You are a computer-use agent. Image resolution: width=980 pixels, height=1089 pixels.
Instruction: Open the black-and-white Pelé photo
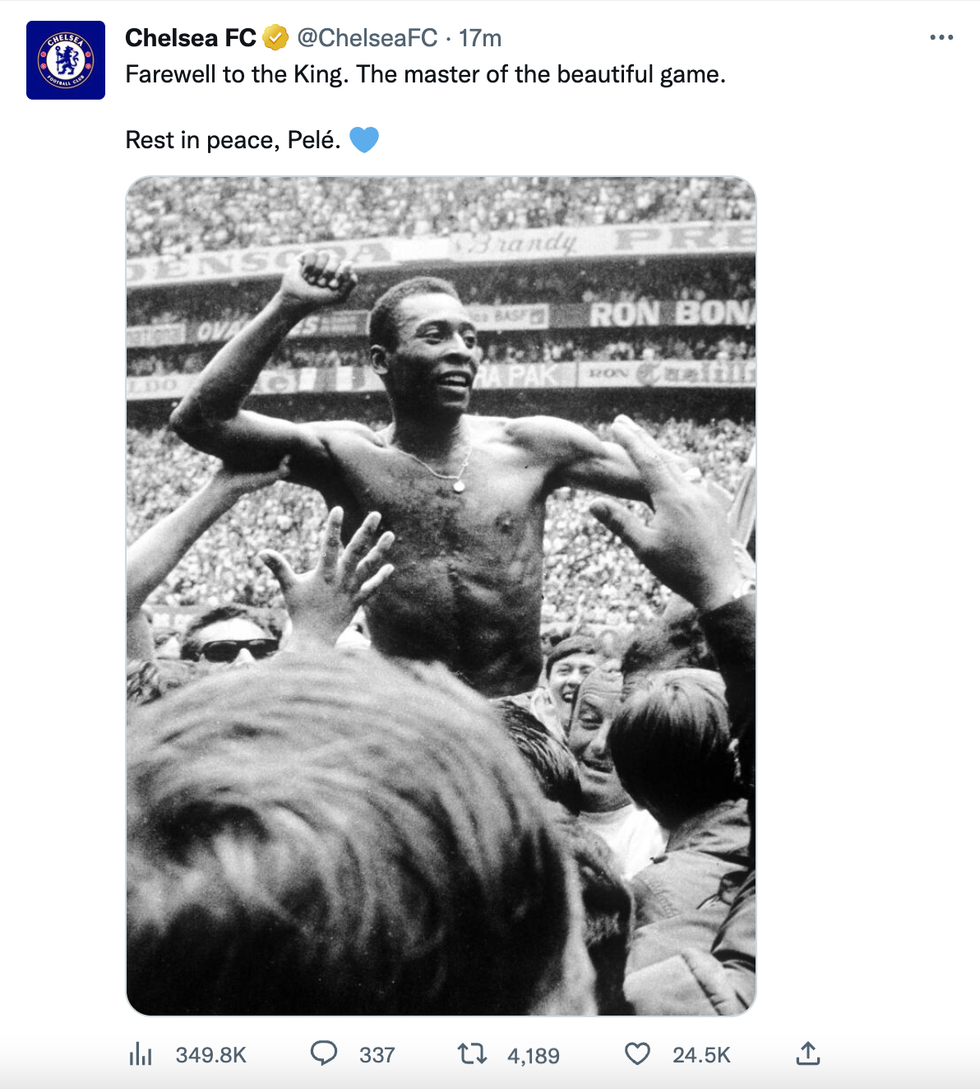[x=440, y=595]
